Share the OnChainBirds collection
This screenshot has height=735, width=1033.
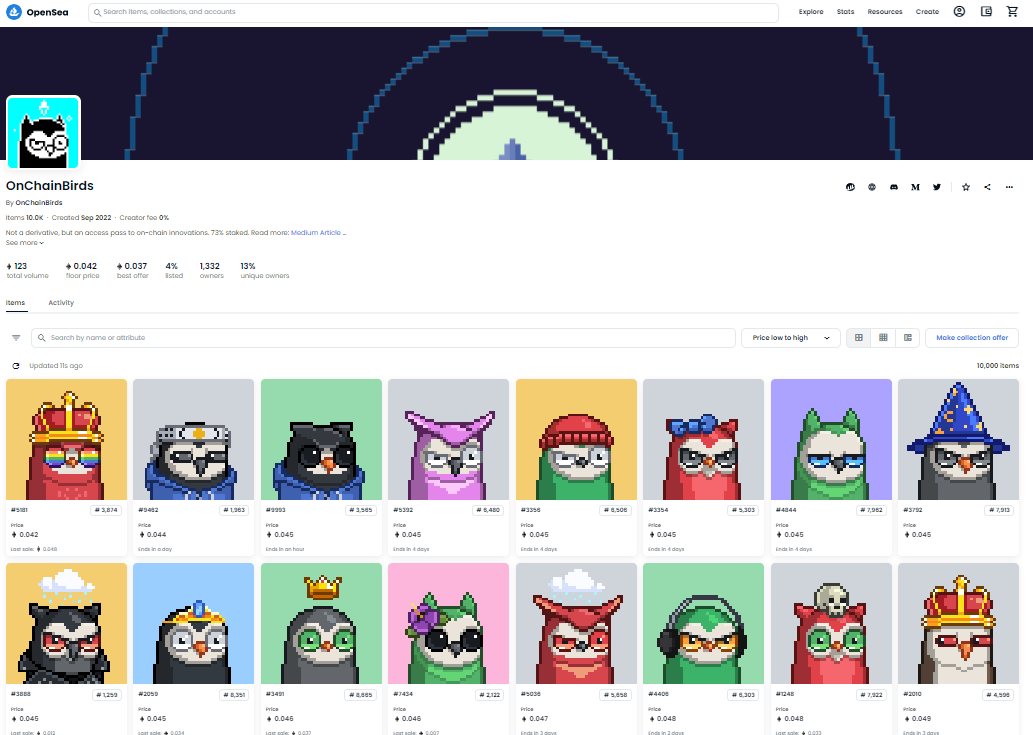coord(987,187)
